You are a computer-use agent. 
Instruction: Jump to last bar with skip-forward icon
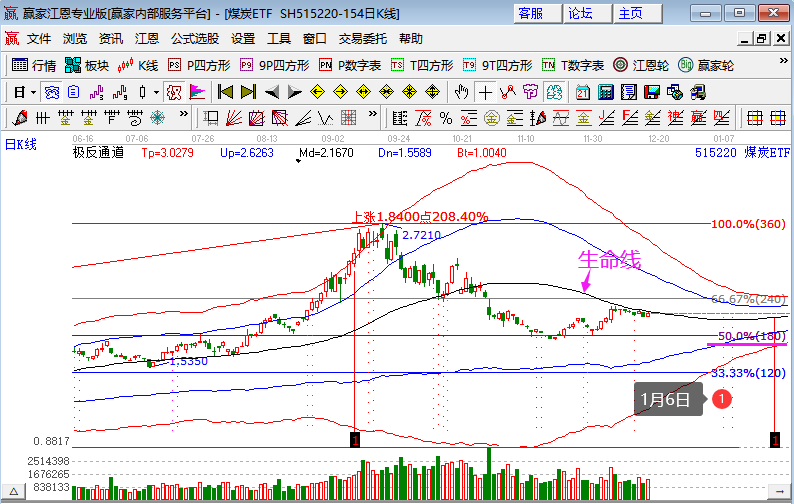click(248, 92)
